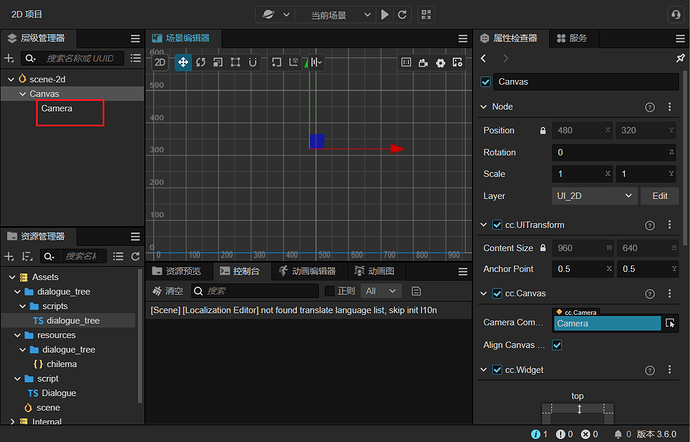Switch to the 服务 tab
Viewport: 690px width, 442px height.
573,38
